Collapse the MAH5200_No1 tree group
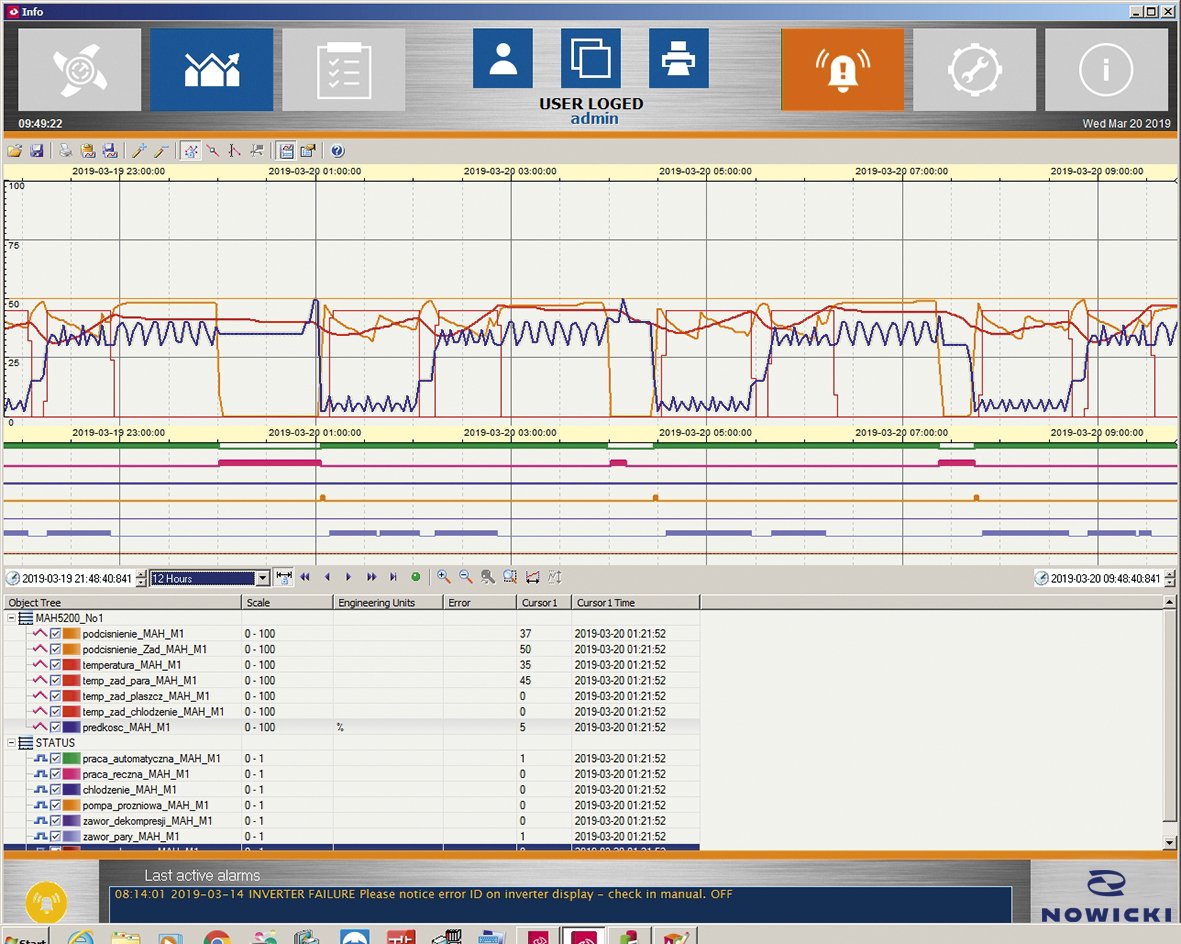This screenshot has height=944, width=1181. [12, 618]
